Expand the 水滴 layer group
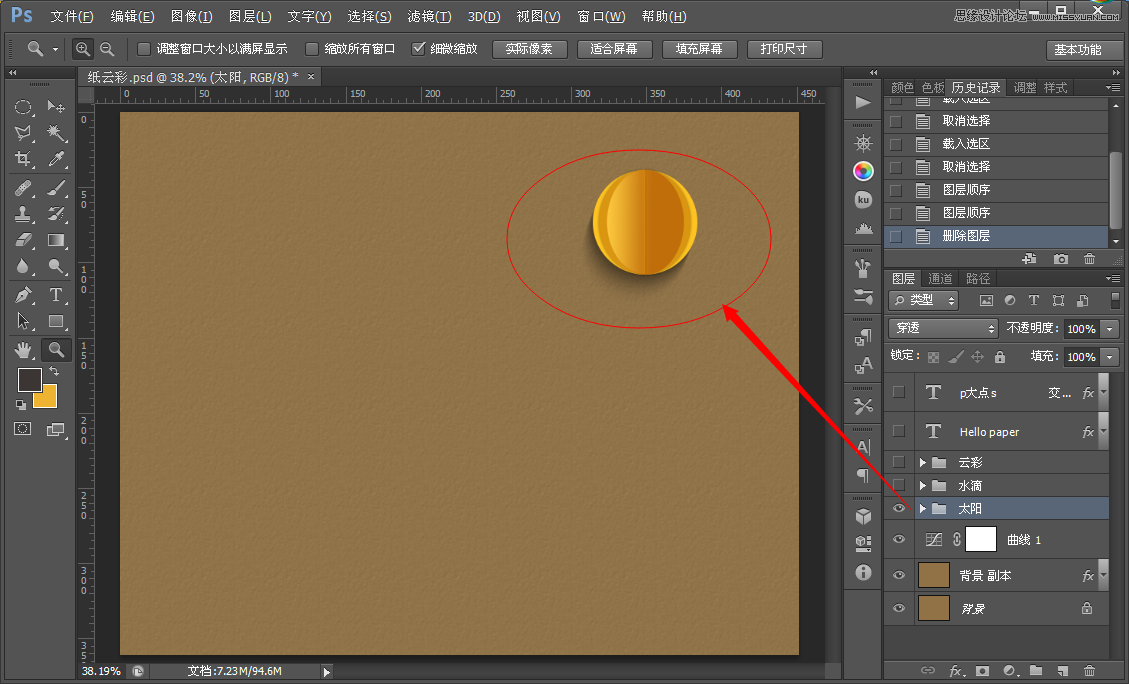Screen dimensions: 1129x684 tap(922, 485)
